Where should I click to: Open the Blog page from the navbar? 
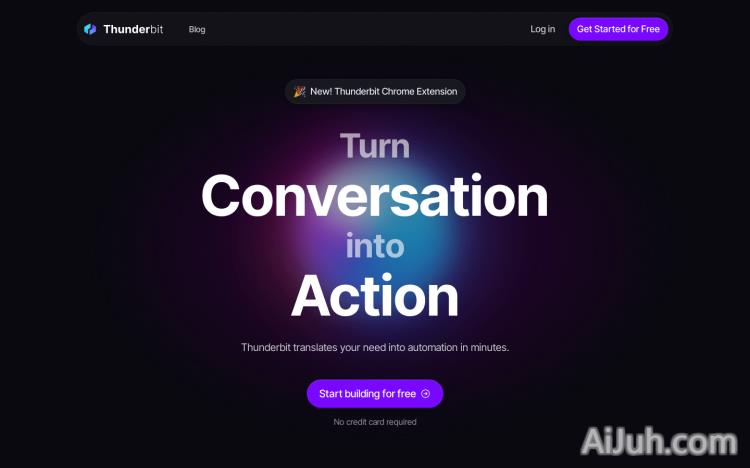coord(197,29)
